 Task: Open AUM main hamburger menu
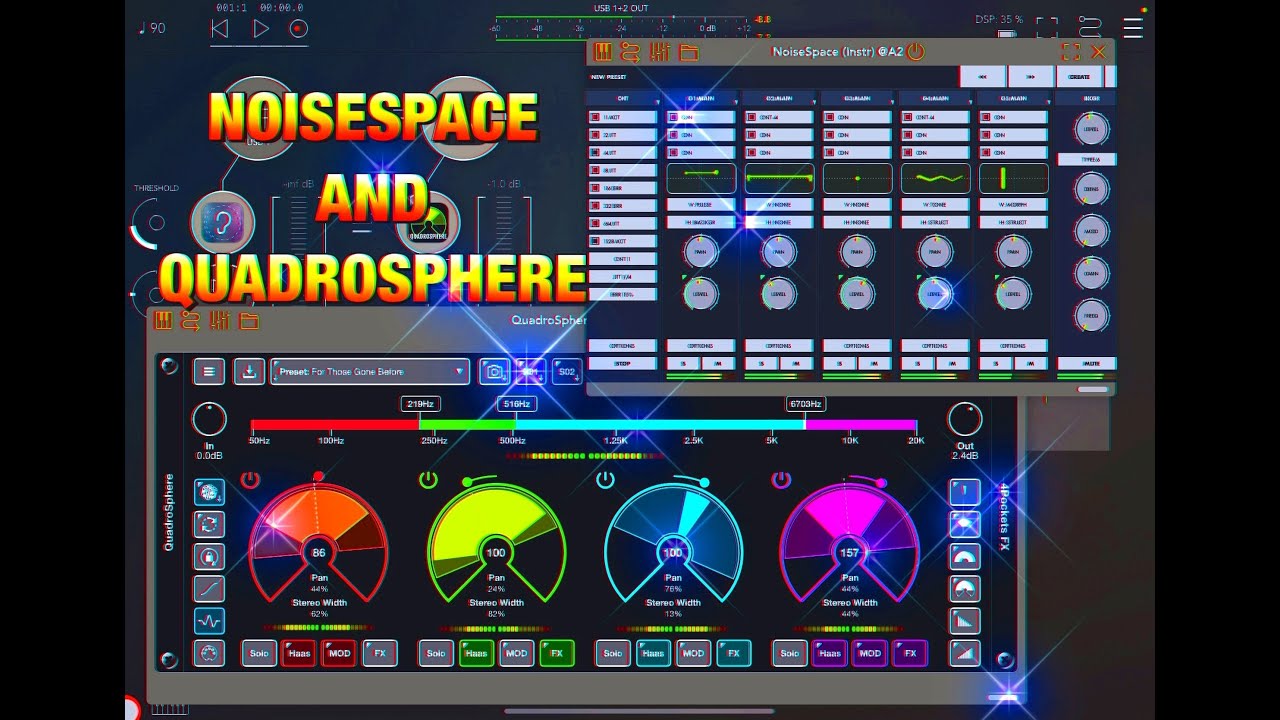tap(1133, 28)
